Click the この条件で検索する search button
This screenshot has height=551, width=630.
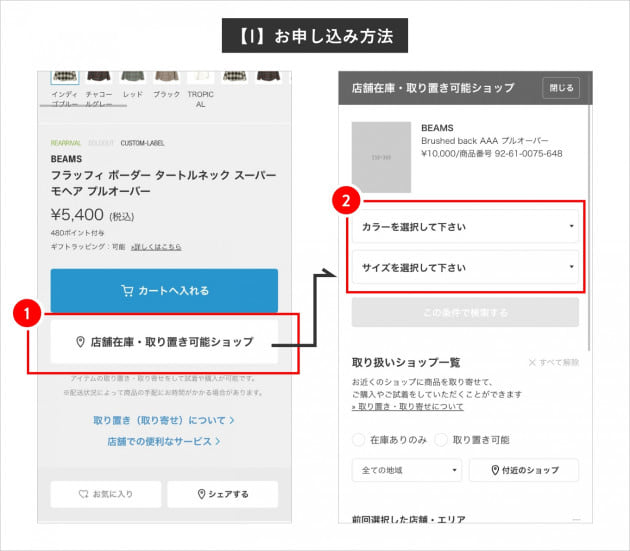click(x=464, y=313)
